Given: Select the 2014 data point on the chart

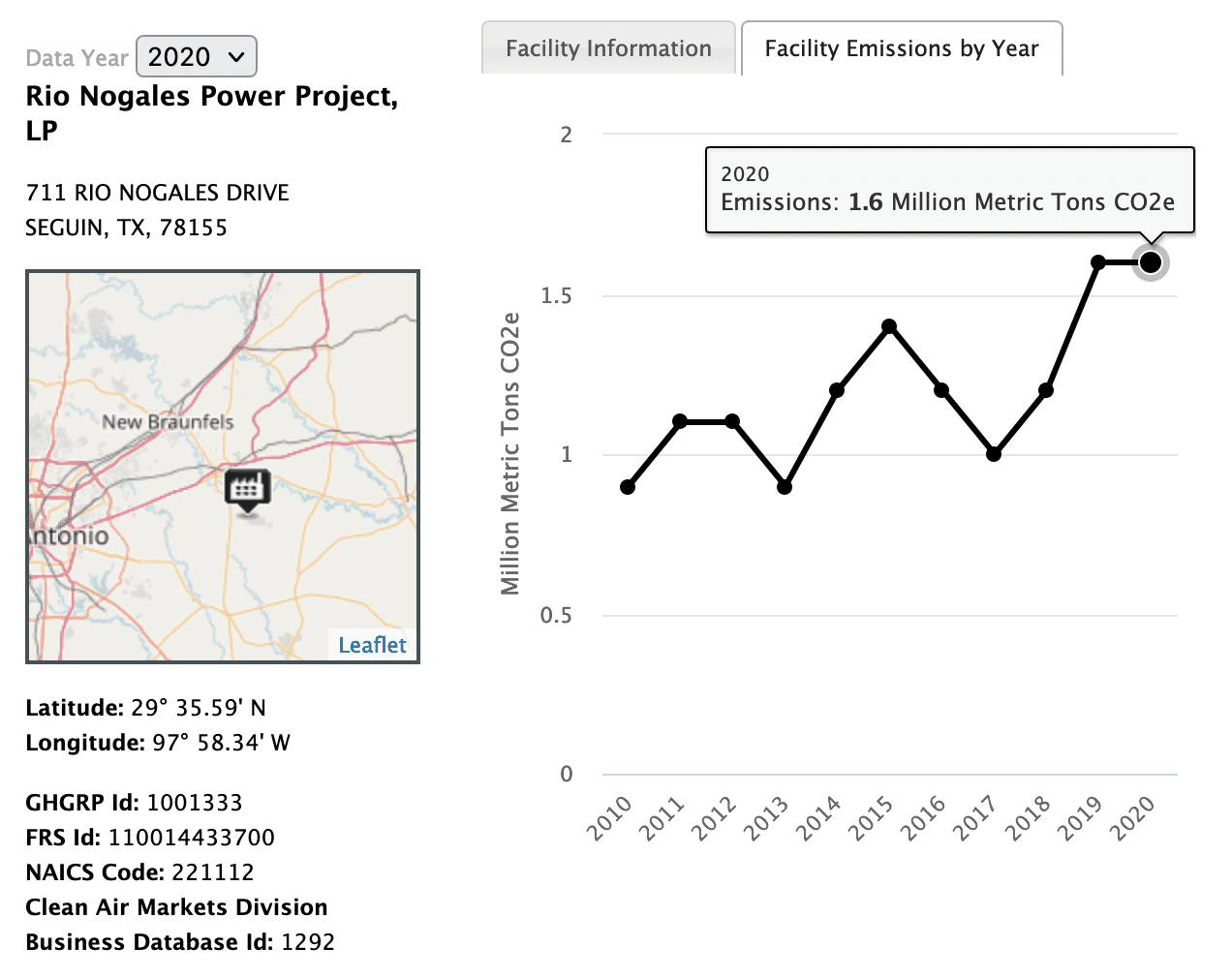Looking at the screenshot, I should (x=837, y=390).
